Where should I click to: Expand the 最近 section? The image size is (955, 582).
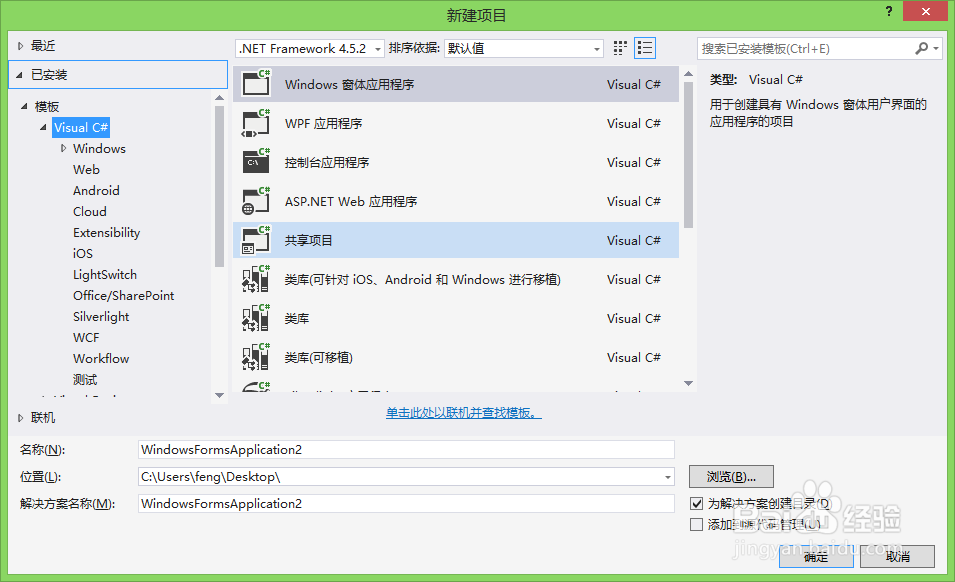21,46
